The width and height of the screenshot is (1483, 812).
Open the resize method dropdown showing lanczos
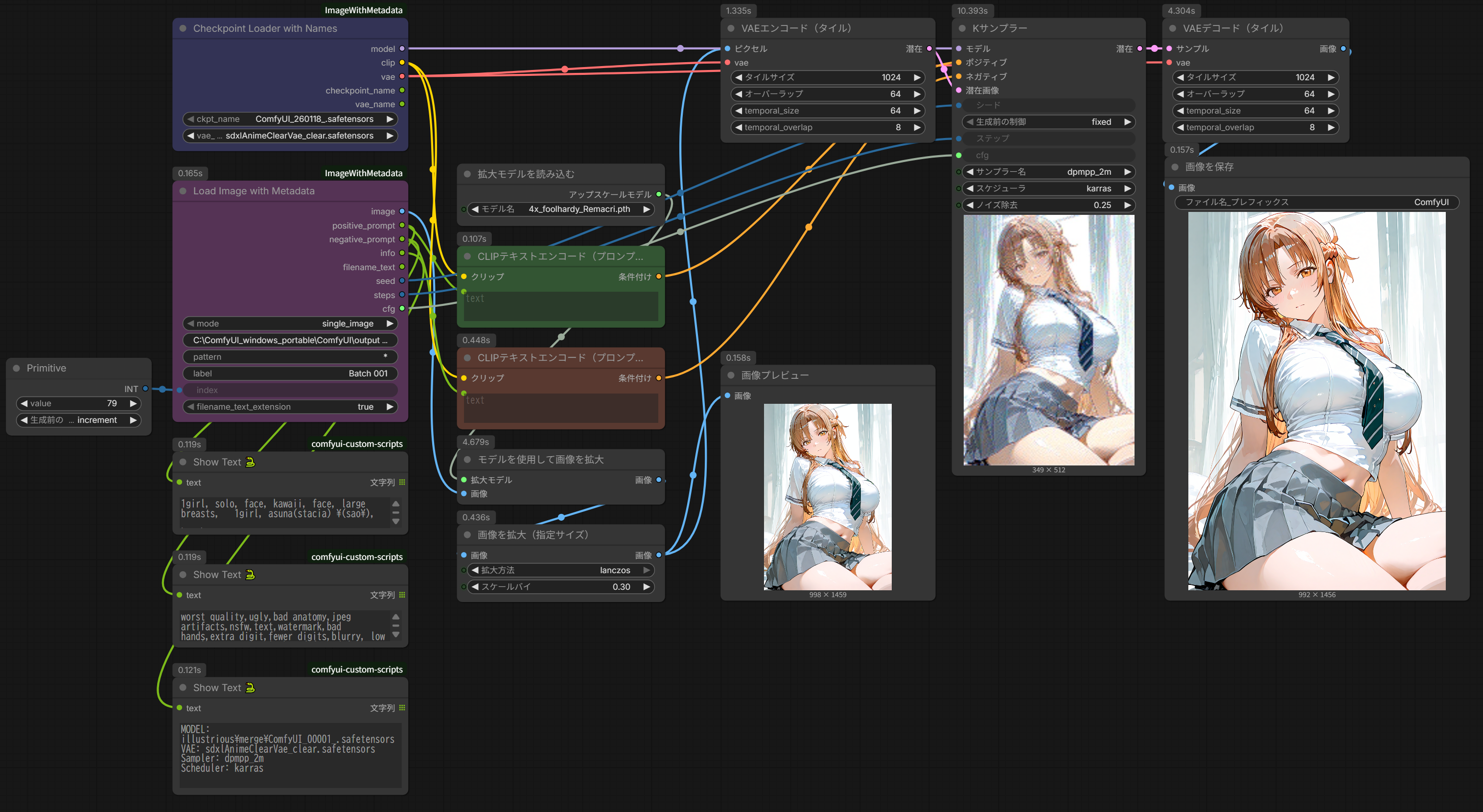click(x=561, y=570)
